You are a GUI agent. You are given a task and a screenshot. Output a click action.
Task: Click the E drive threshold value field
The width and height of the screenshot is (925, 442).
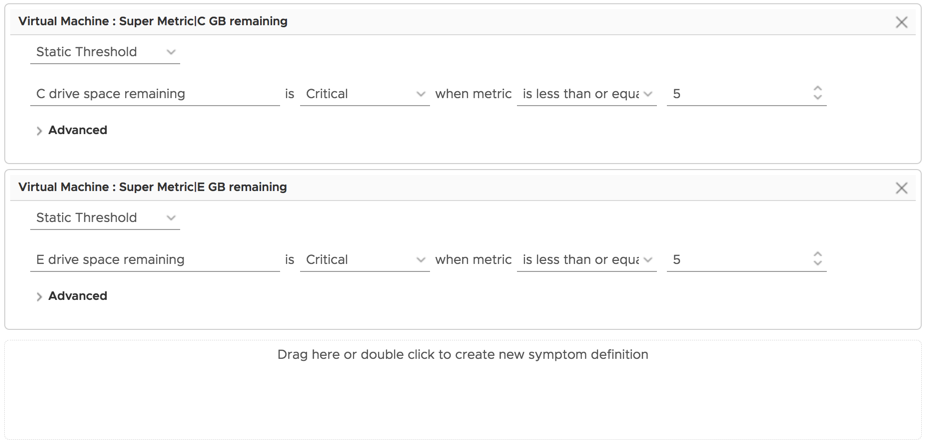point(735,260)
